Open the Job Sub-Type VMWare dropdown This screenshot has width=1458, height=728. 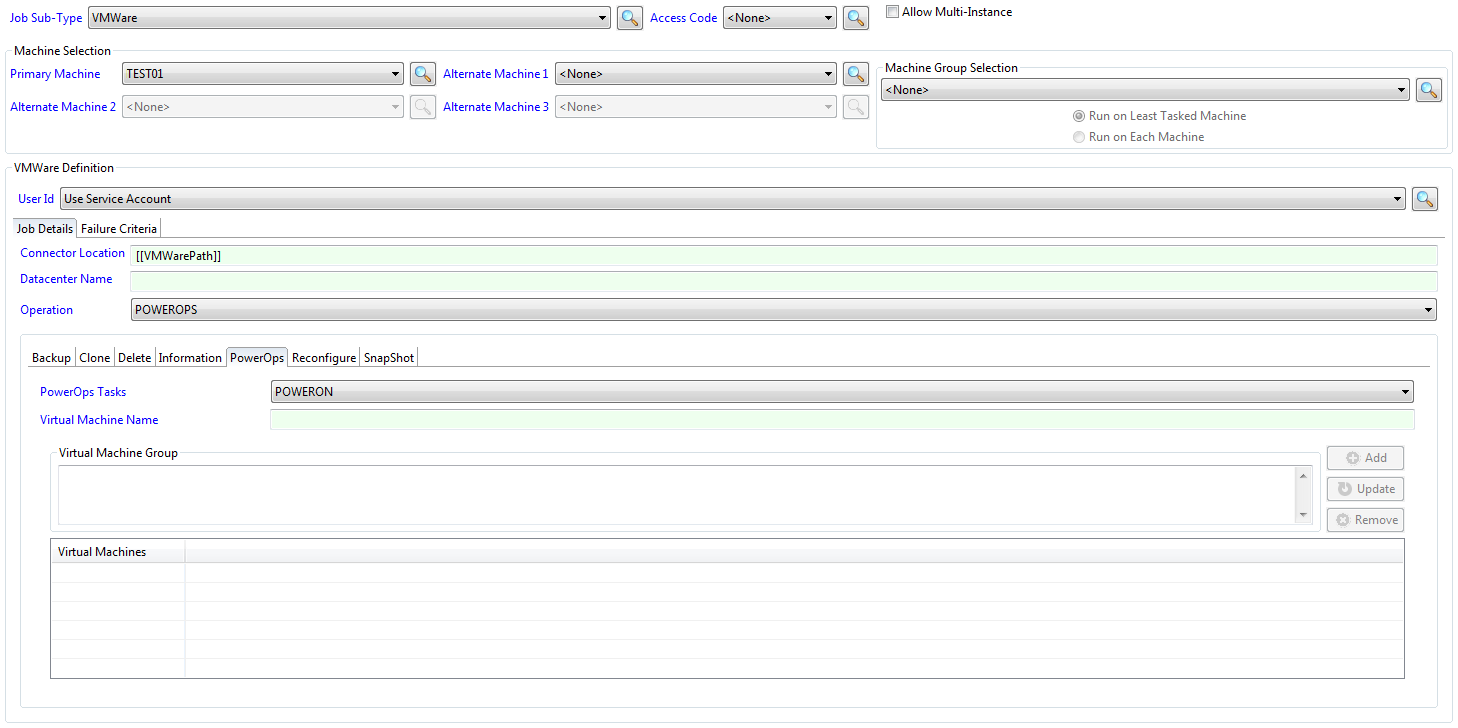point(349,18)
